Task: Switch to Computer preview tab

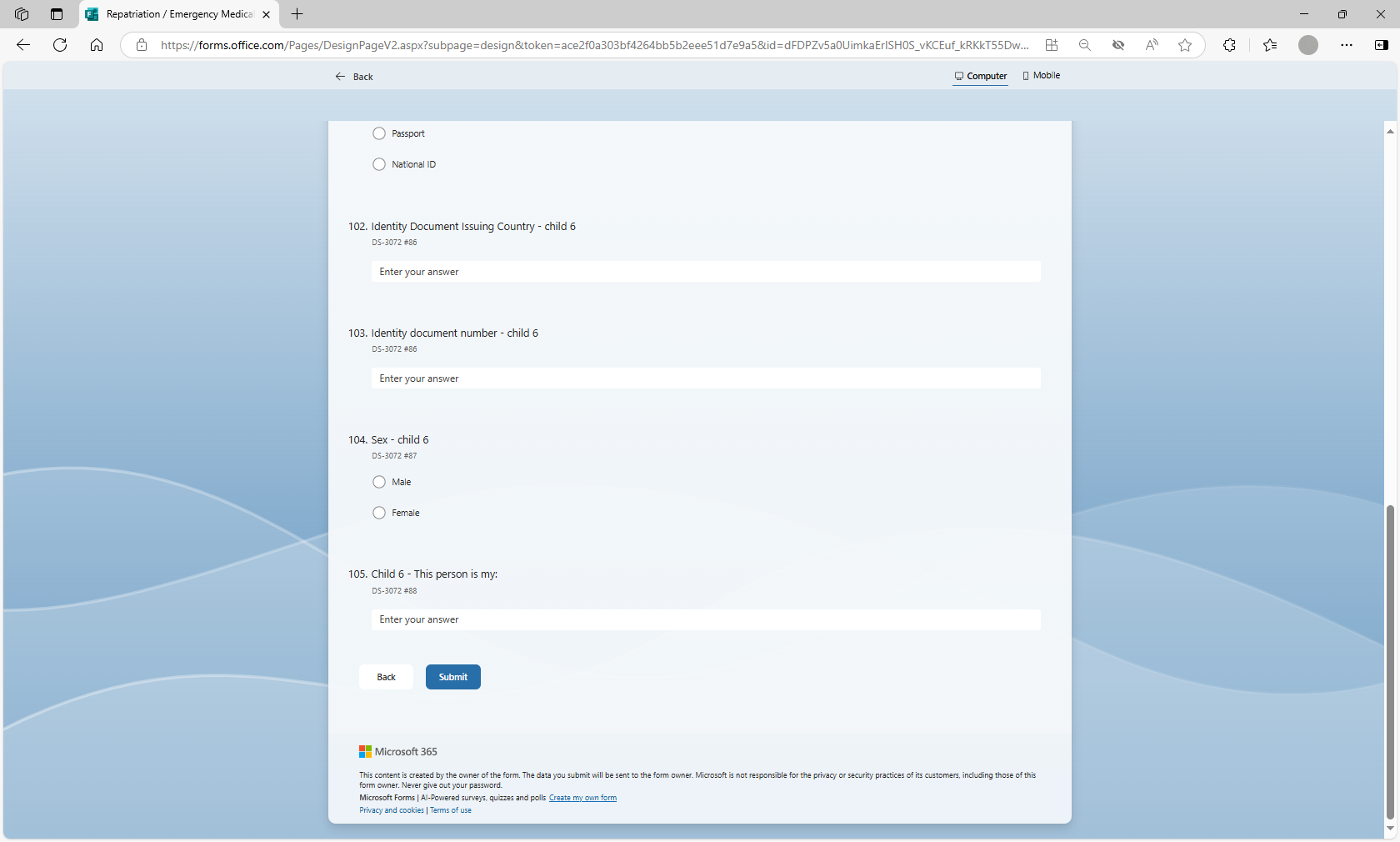Action: 981,76
